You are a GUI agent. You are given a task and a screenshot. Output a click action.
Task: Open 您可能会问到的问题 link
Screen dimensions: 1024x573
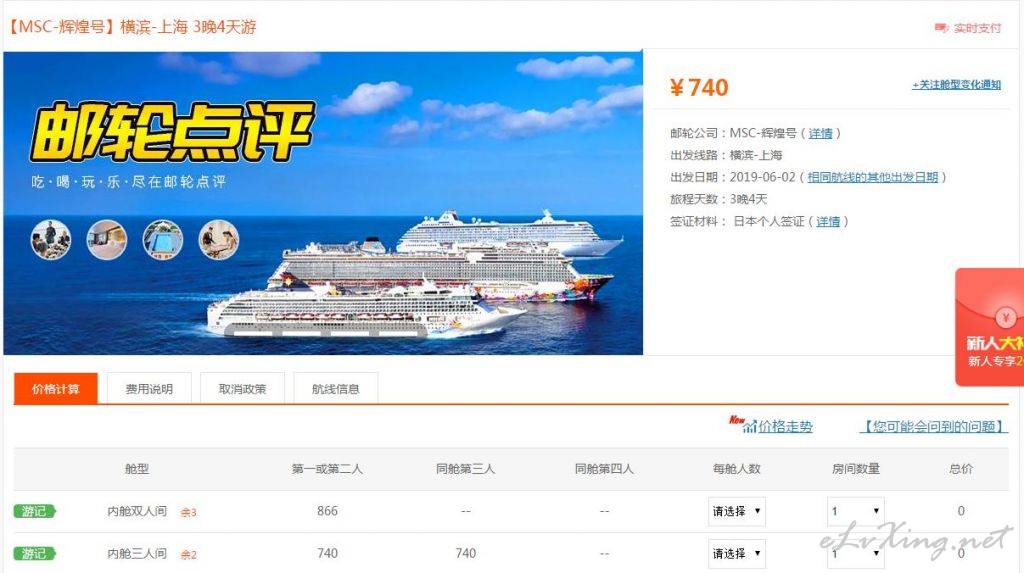pyautogui.click(x=934, y=427)
